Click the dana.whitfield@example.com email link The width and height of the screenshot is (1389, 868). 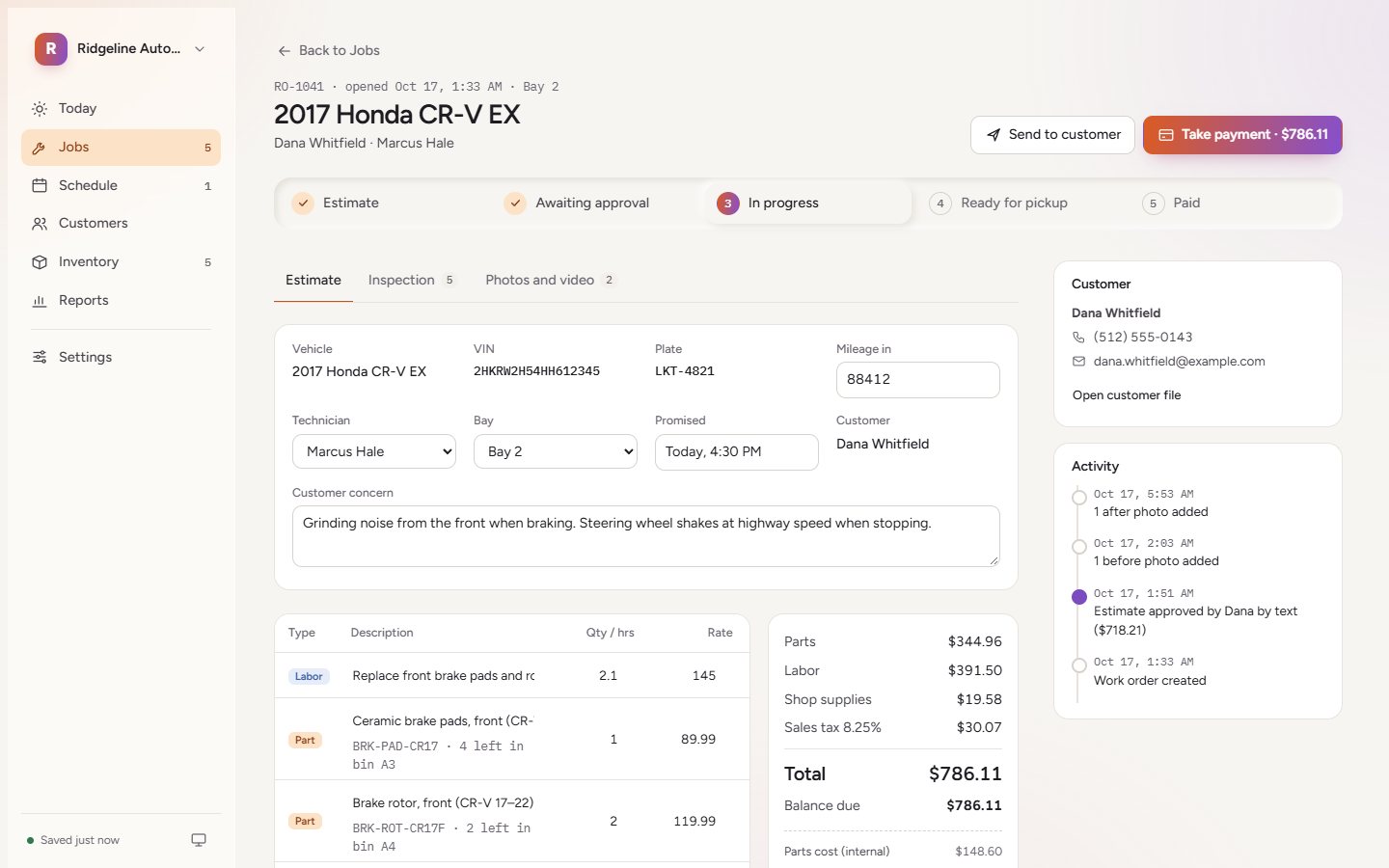pyautogui.click(x=1179, y=362)
